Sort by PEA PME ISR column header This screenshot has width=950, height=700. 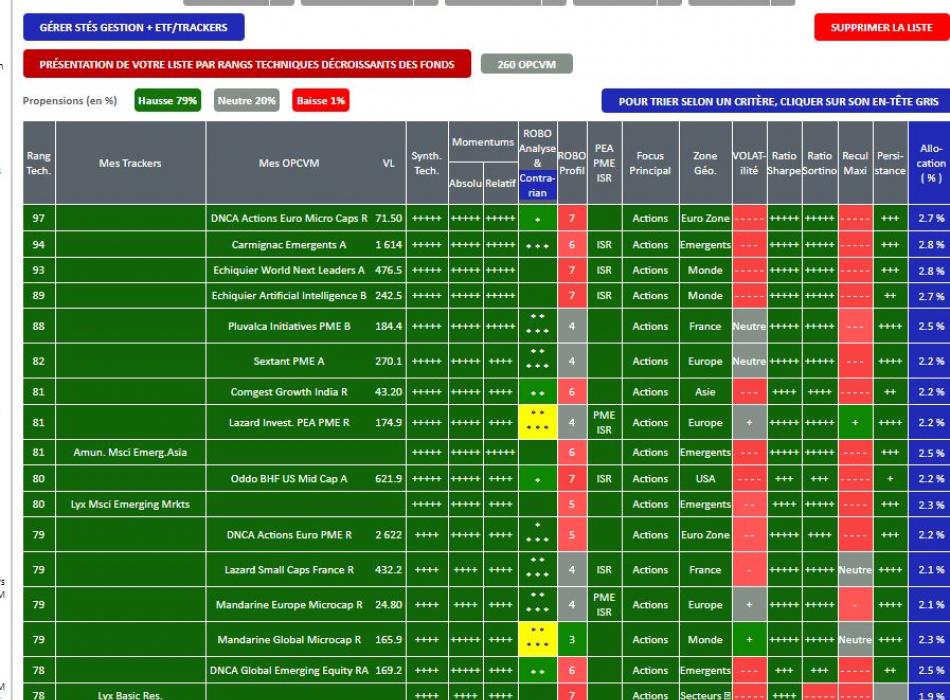pyautogui.click(x=604, y=163)
